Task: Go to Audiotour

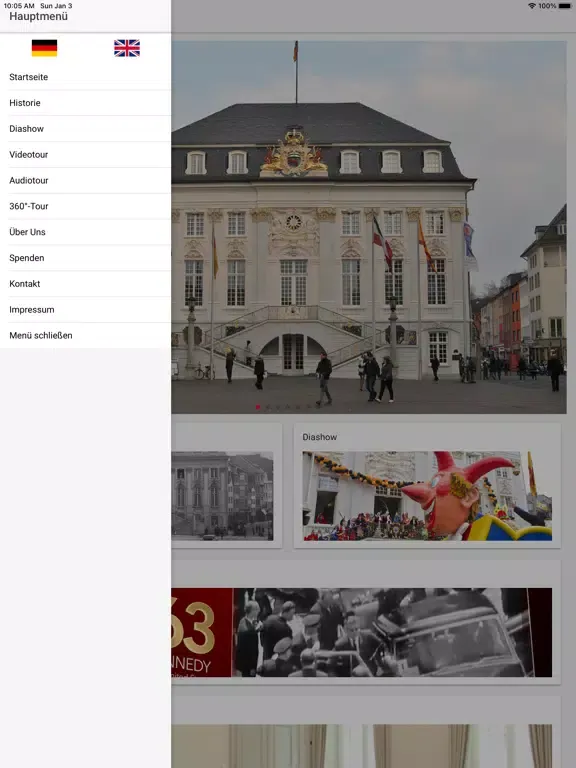Action: 85,181
